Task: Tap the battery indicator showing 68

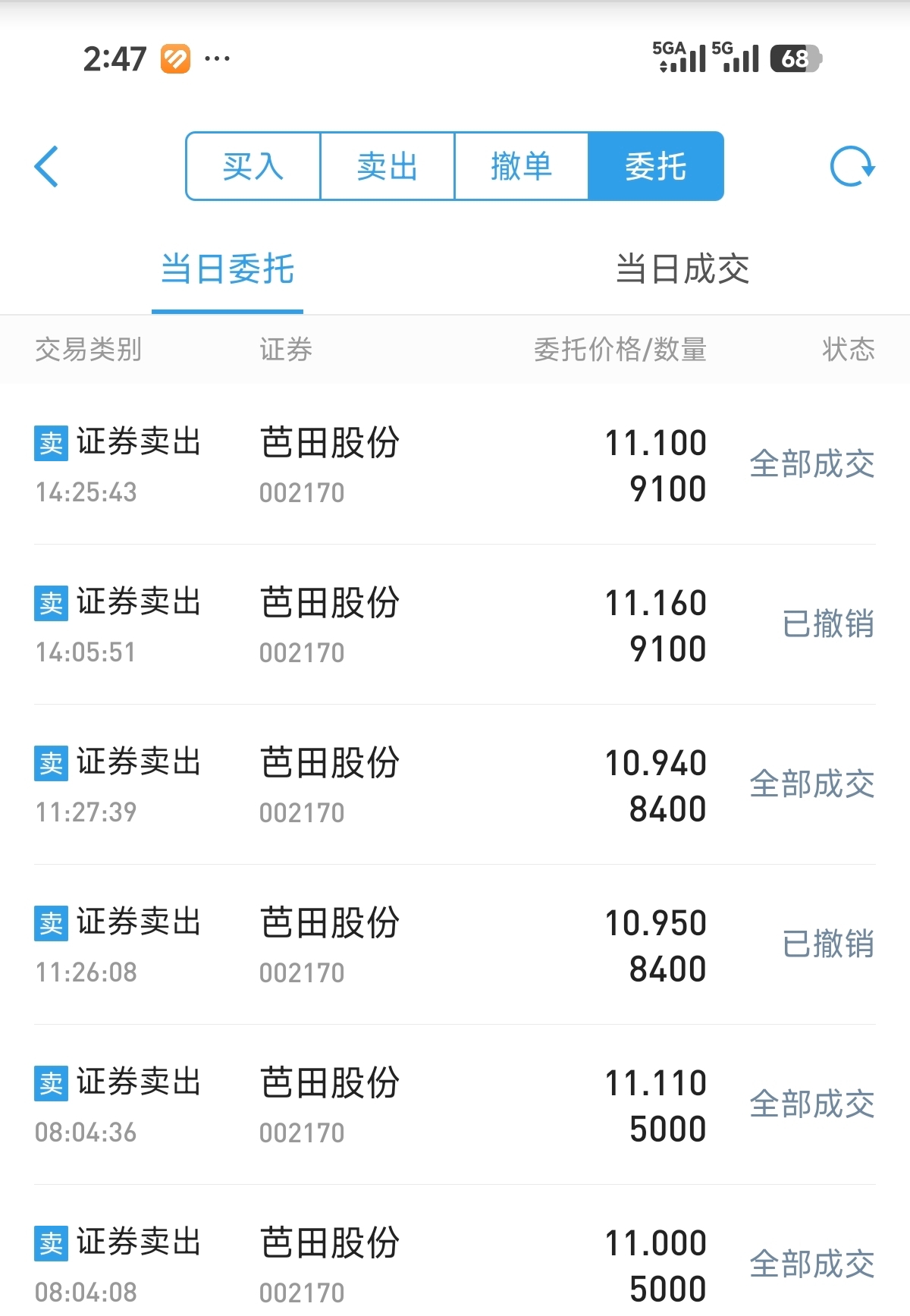Action: (795, 58)
